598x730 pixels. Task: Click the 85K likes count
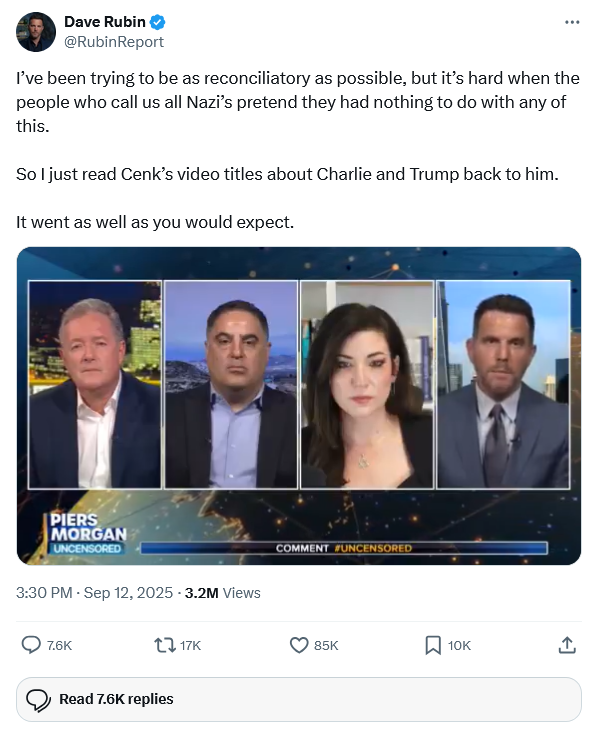coord(326,645)
